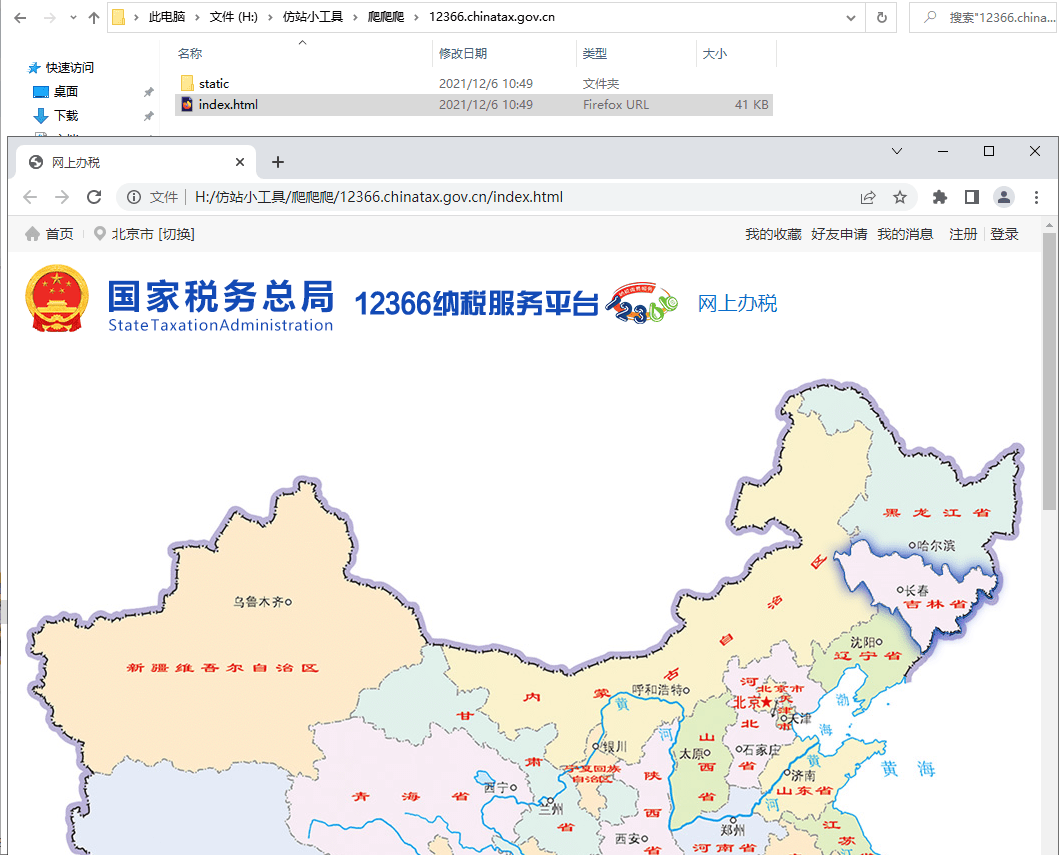
Task: Open the browser three-dot menu
Action: click(x=1037, y=198)
